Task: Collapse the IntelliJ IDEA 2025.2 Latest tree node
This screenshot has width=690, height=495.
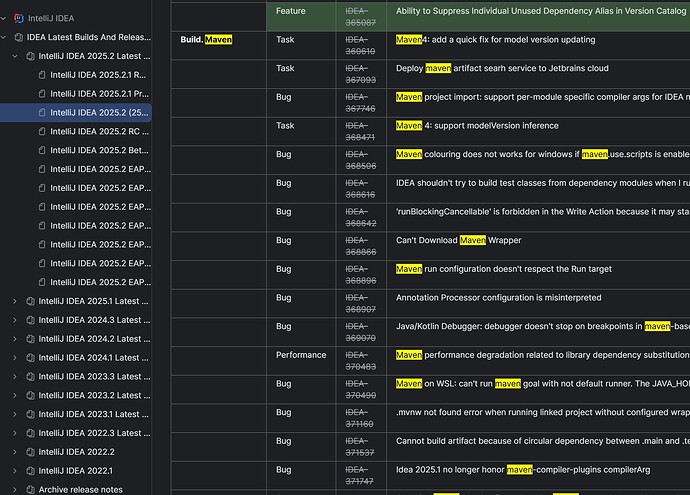Action: point(15,56)
